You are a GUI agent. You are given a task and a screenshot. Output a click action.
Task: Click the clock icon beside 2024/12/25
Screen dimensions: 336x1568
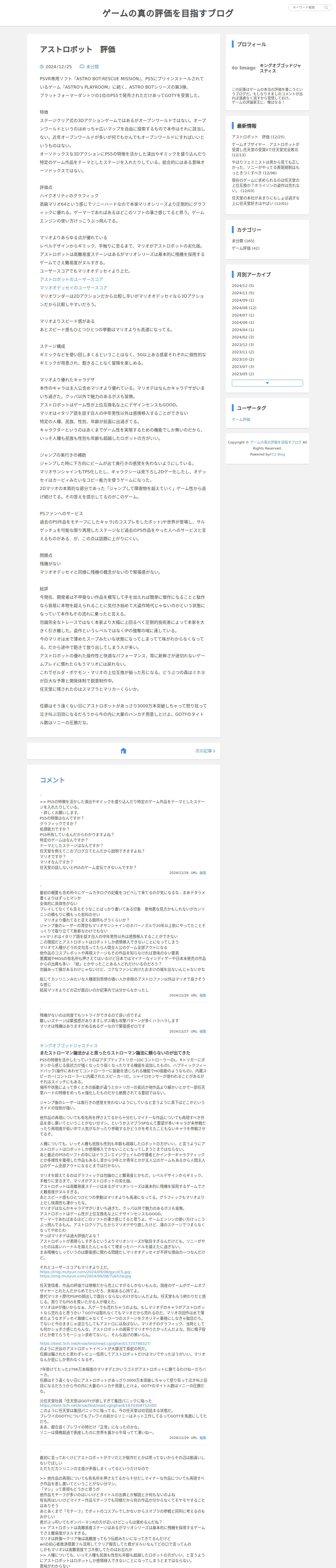point(41,67)
